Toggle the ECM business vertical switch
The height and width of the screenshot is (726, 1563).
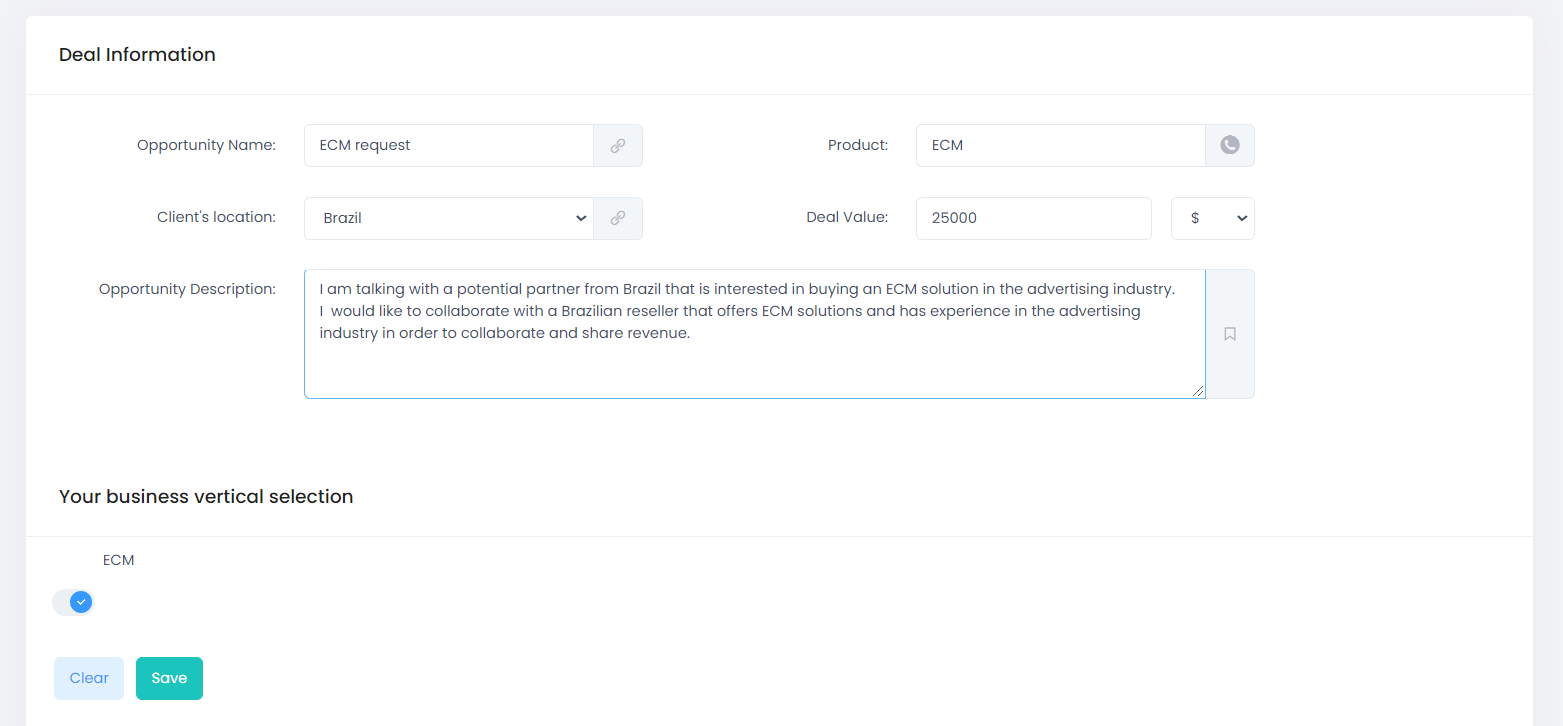pos(73,602)
